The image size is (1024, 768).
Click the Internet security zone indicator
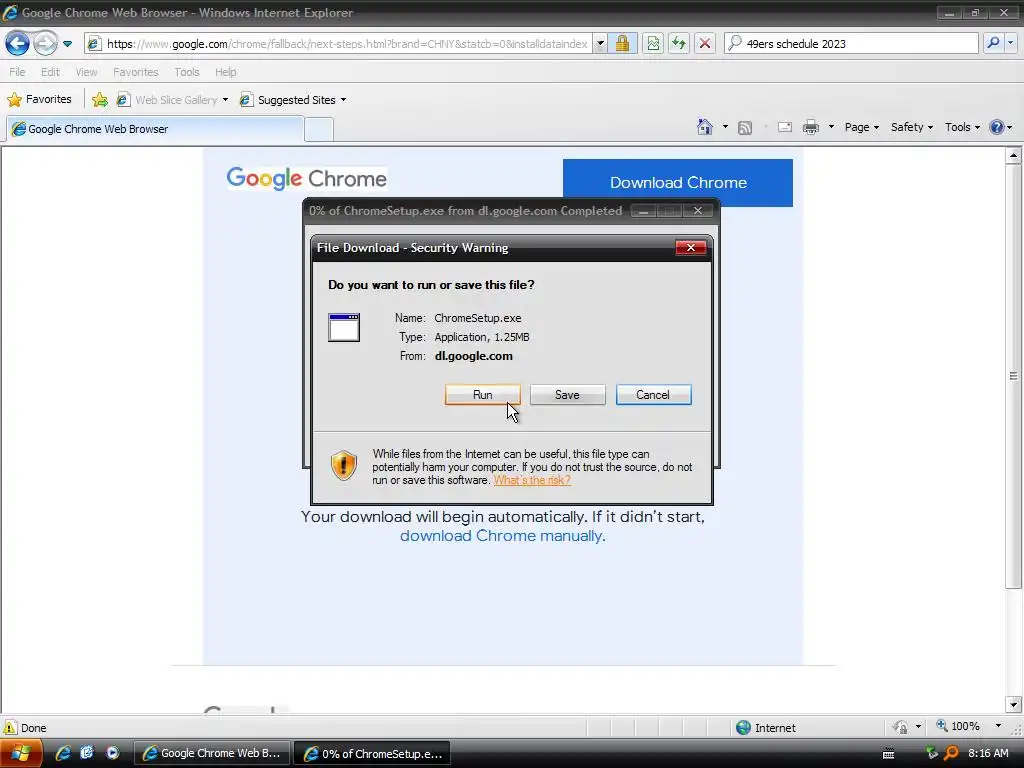(765, 728)
